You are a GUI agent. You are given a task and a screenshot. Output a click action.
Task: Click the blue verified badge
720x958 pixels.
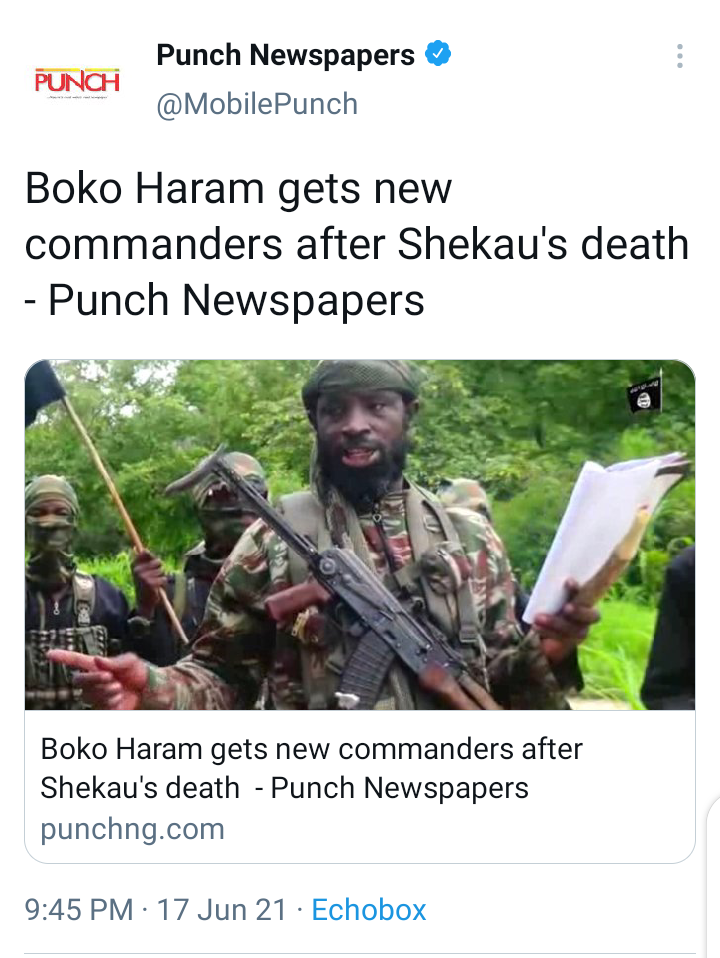438,54
